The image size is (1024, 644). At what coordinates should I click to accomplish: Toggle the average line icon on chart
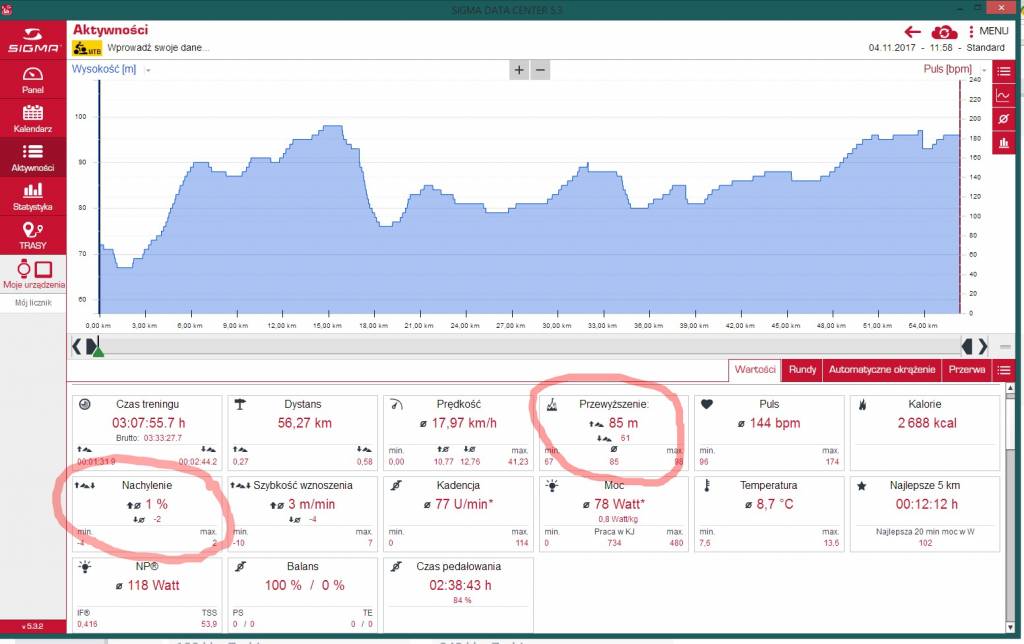tap(1004, 119)
